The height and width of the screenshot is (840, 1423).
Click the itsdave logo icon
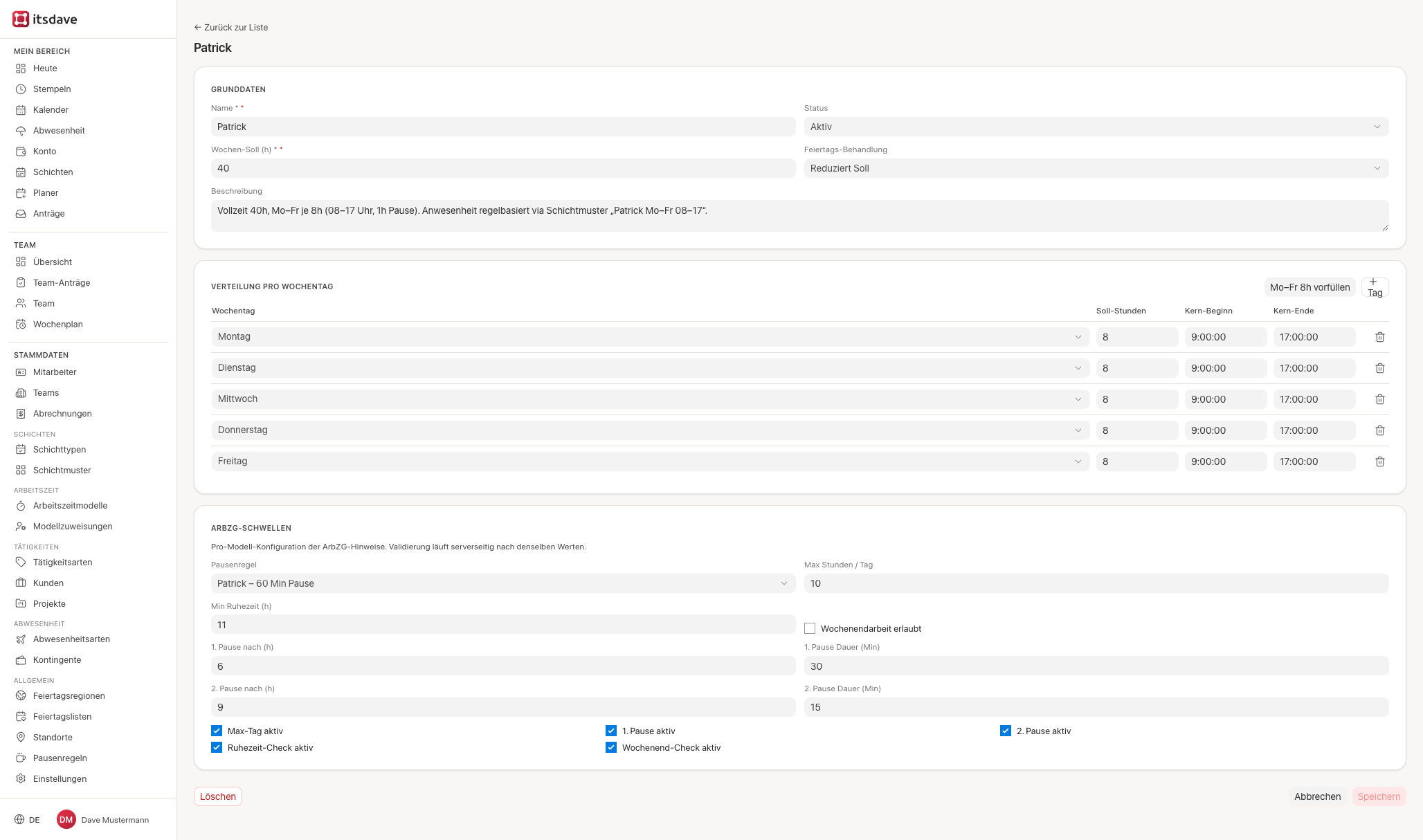pos(21,19)
